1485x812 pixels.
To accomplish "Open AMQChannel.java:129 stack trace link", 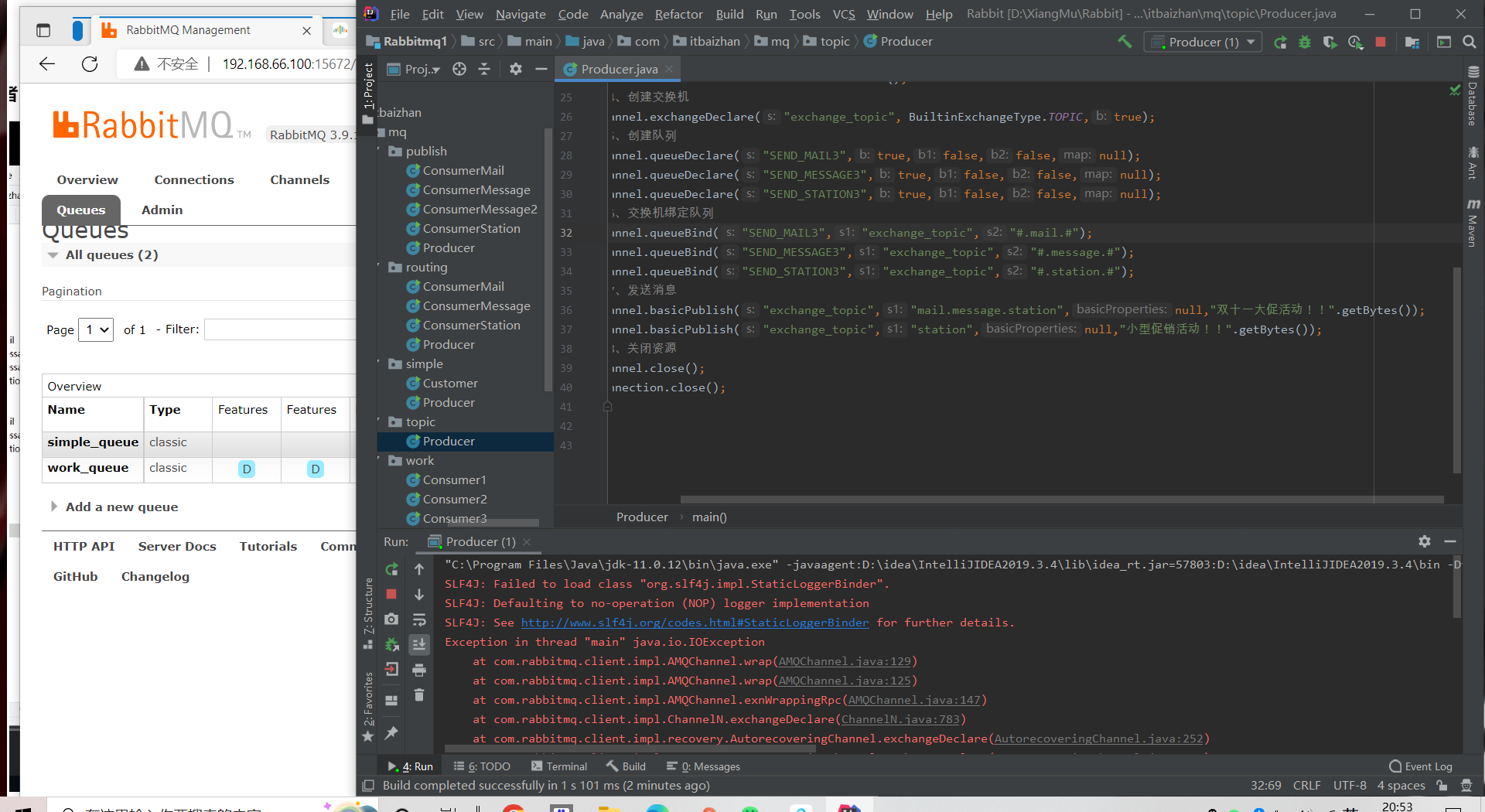I will (x=845, y=661).
